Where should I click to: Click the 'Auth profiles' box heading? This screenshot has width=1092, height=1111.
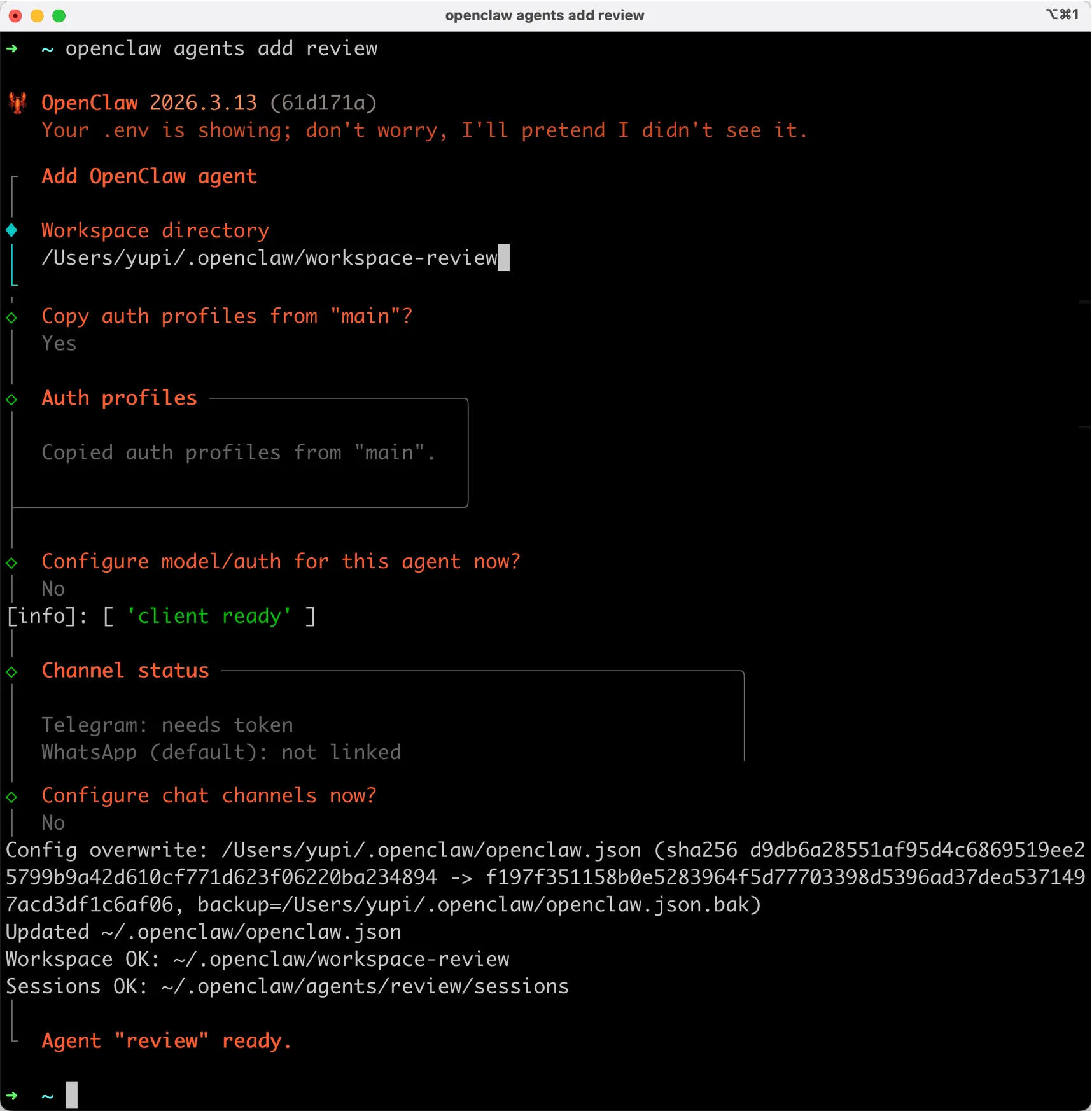(119, 398)
